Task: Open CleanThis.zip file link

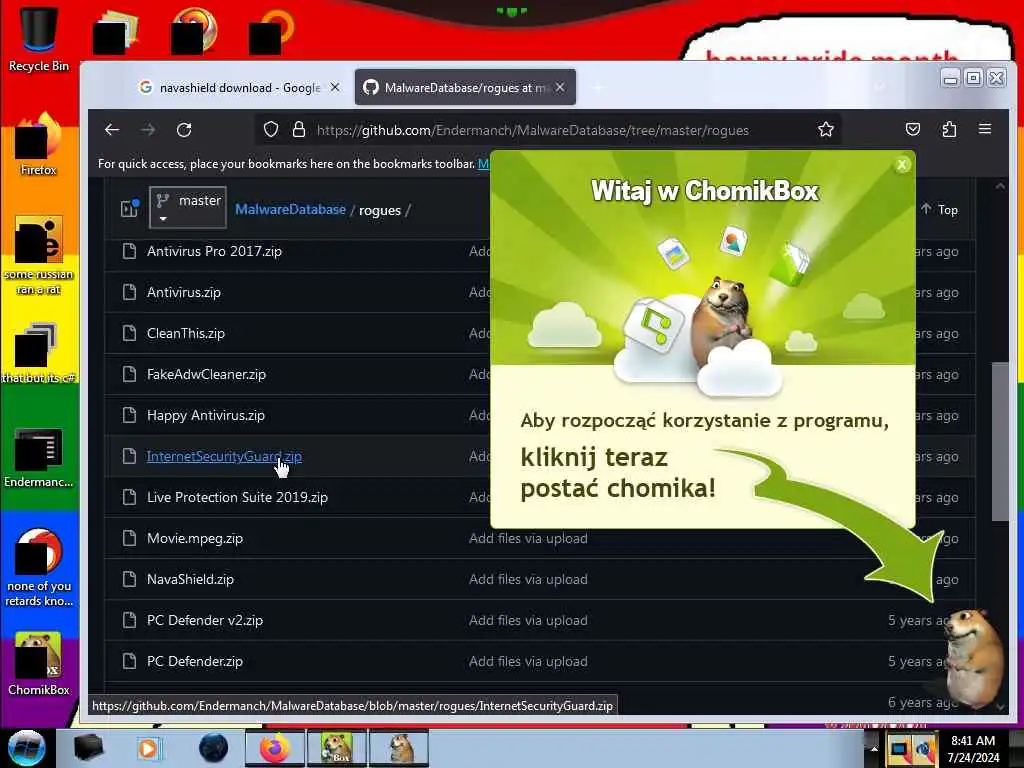Action: coord(185,334)
